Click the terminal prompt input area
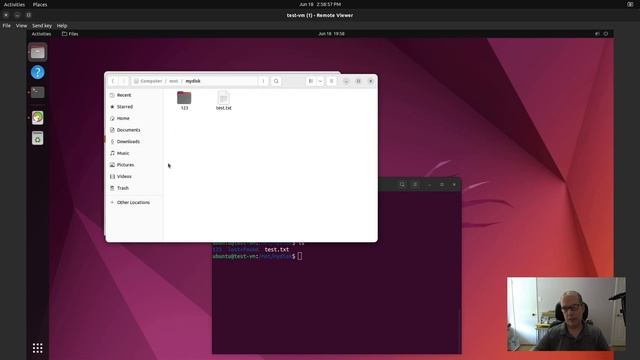640x360 pixels. click(x=300, y=256)
